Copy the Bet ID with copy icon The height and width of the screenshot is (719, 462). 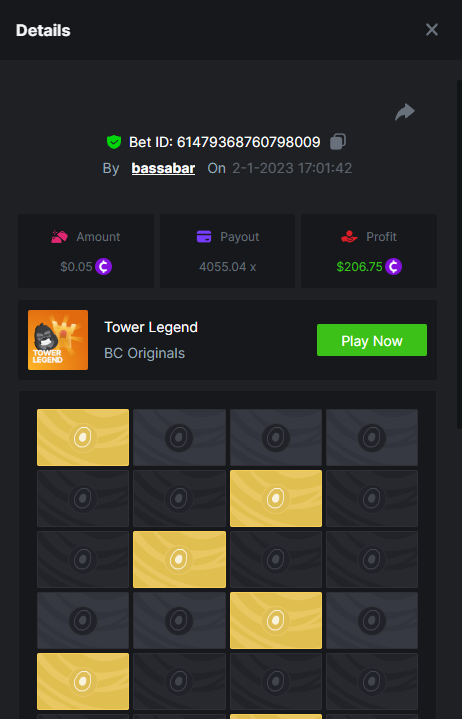pyautogui.click(x=338, y=142)
